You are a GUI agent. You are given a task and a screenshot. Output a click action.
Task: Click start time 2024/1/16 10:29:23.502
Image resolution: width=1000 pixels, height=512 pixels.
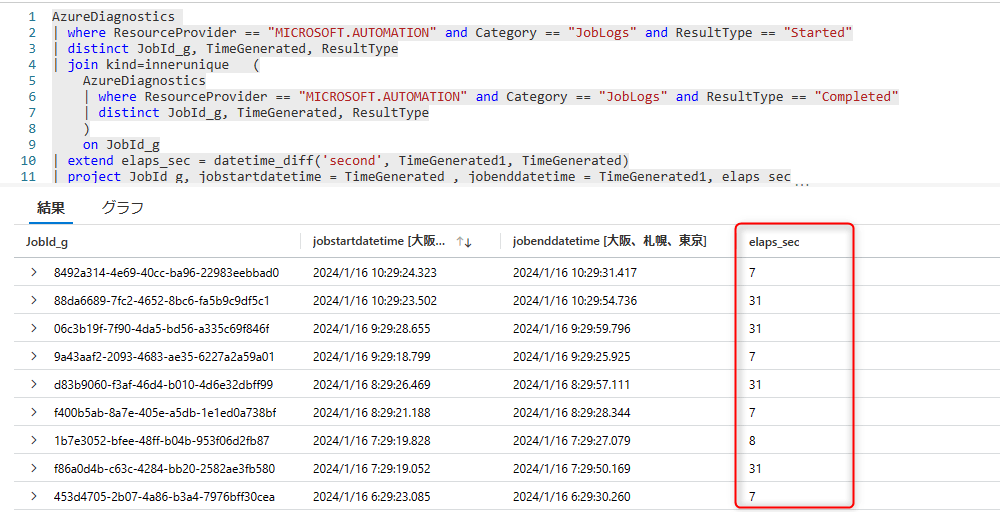[x=375, y=301]
